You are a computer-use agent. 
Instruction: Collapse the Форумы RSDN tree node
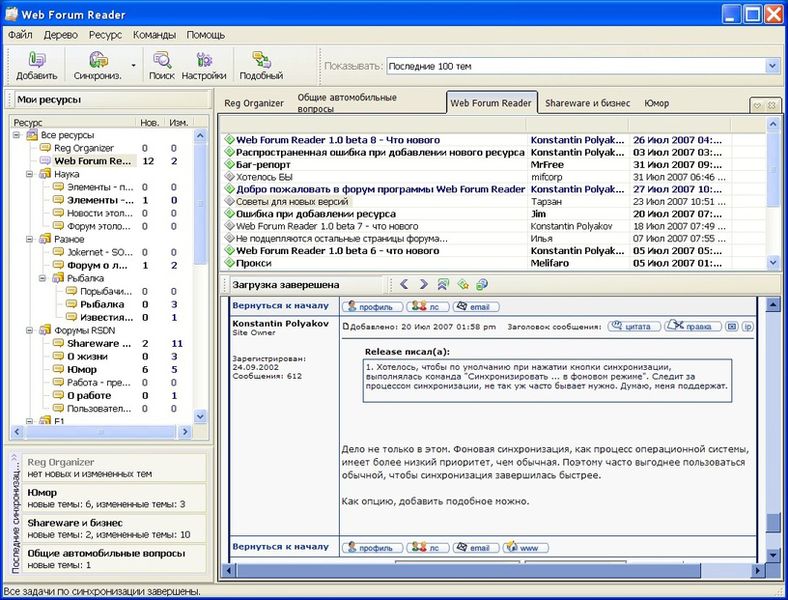click(x=31, y=330)
